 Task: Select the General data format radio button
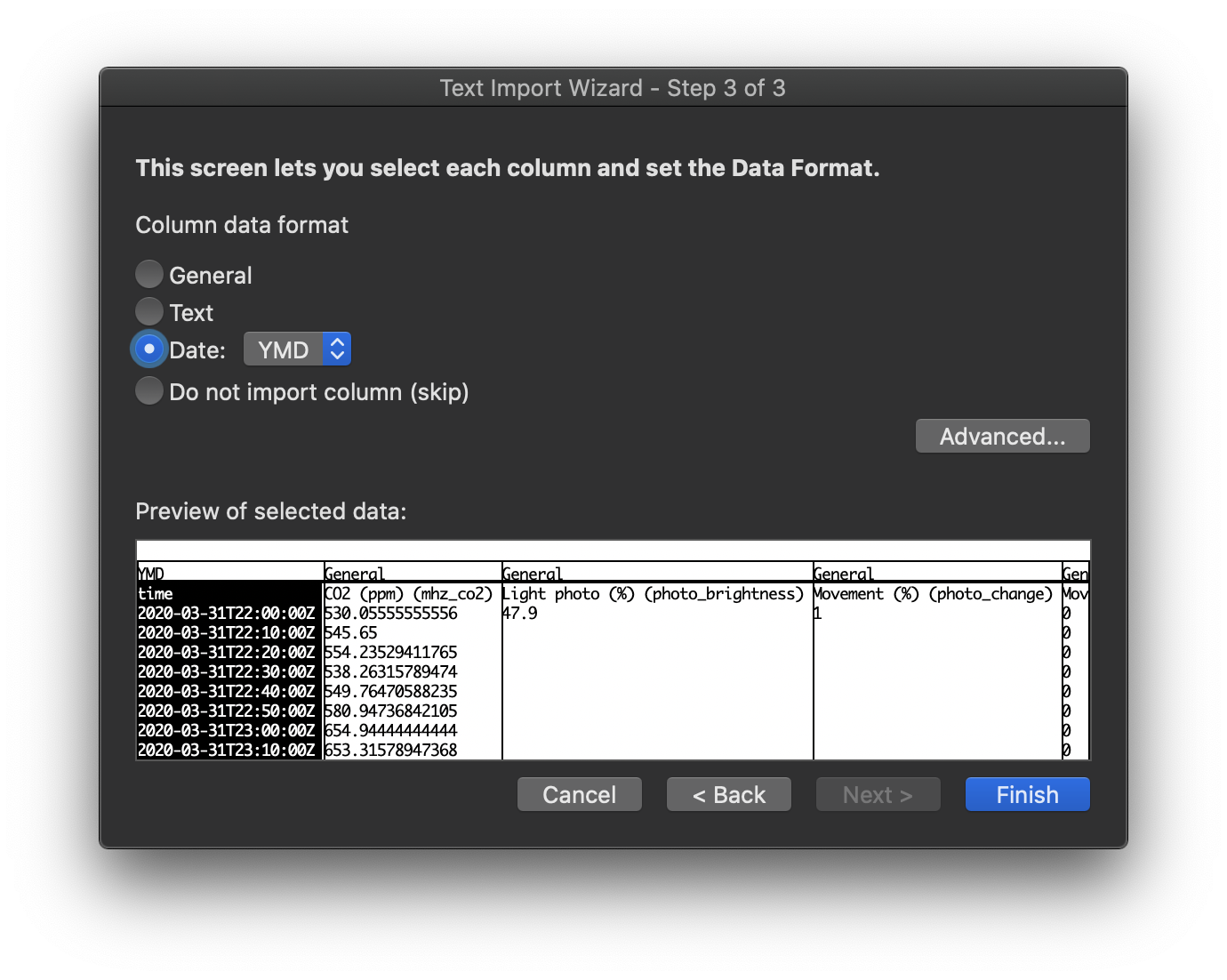tap(148, 274)
